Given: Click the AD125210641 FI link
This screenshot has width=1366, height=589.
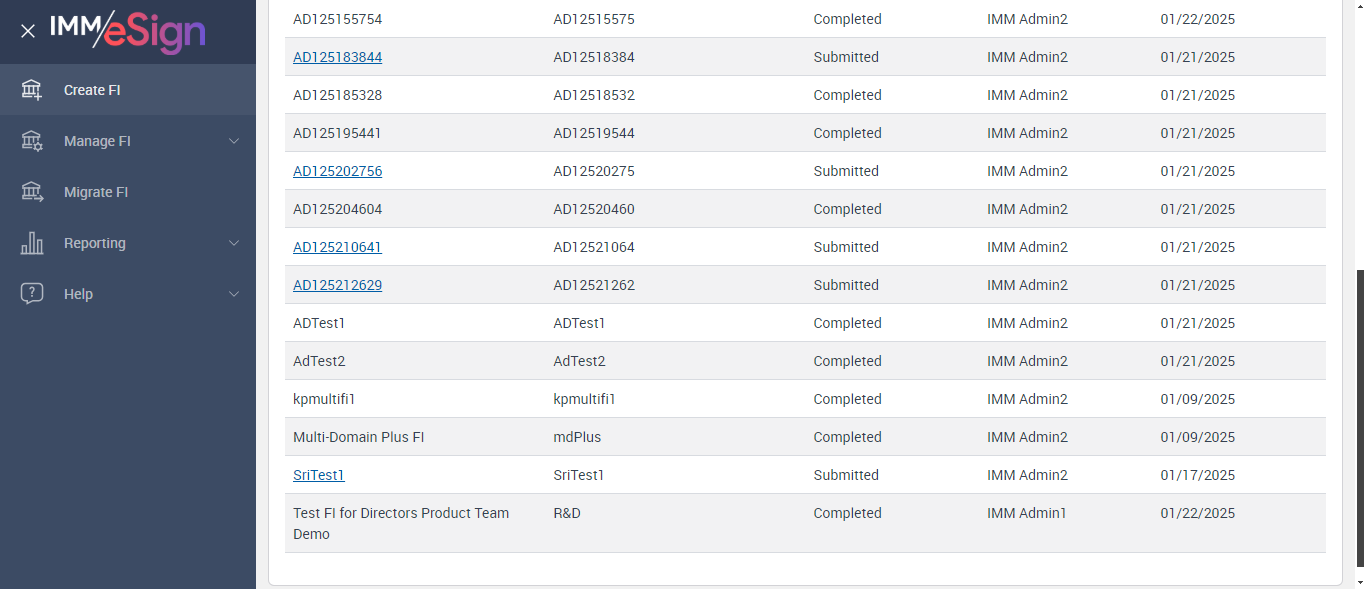Looking at the screenshot, I should [x=337, y=247].
